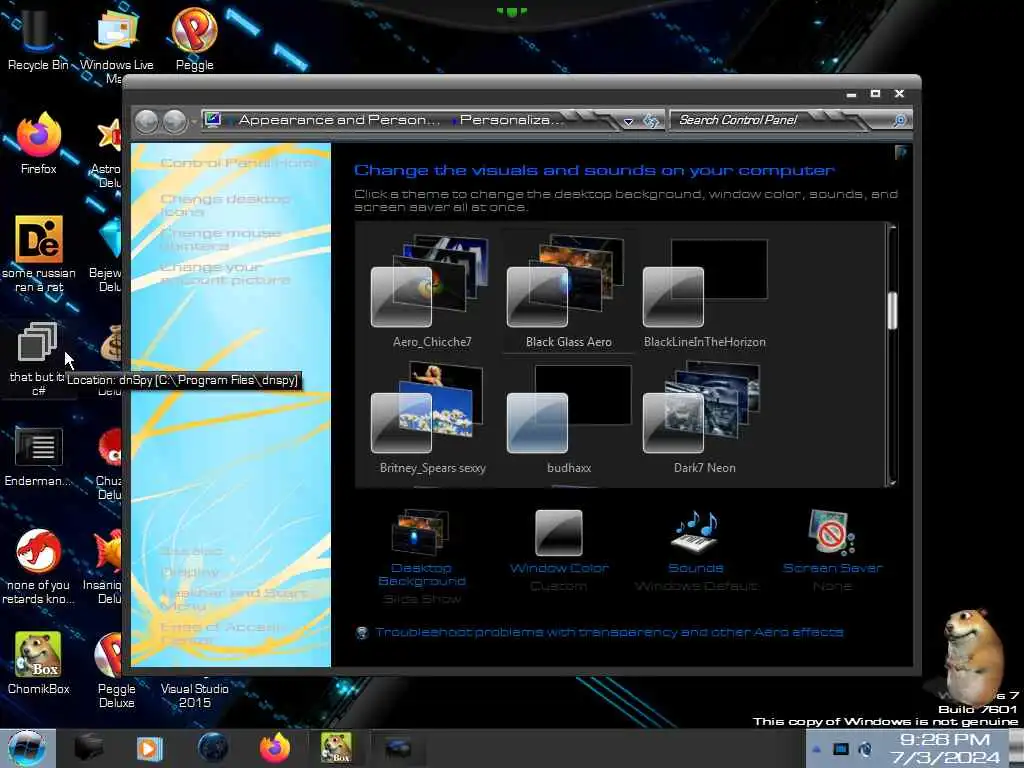Select the Britney_Spears sexxy theme

click(432, 418)
